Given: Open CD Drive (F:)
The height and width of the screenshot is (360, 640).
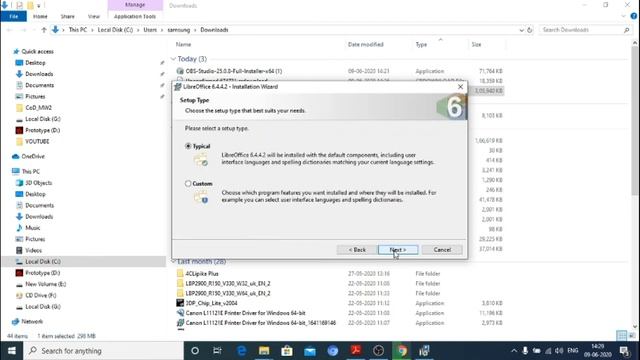Looking at the screenshot, I should tap(40, 295).
